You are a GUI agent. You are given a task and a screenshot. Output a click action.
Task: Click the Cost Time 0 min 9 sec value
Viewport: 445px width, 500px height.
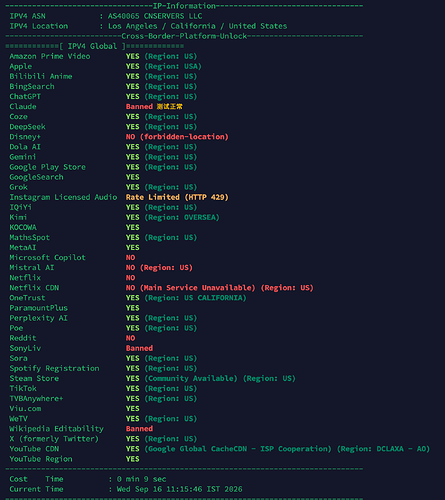pyautogui.click(x=141, y=479)
